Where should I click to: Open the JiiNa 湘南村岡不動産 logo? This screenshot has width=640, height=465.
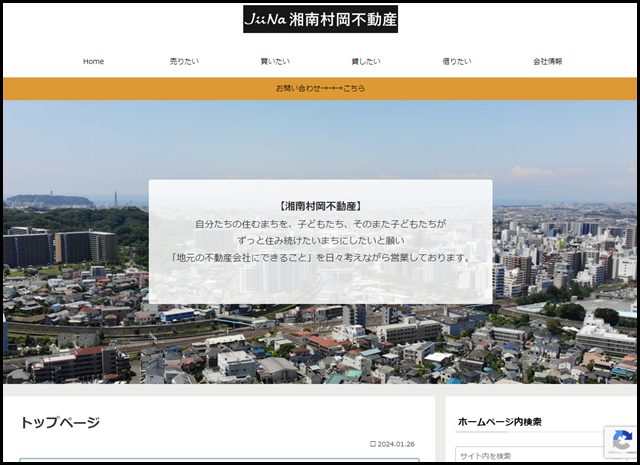point(320,19)
